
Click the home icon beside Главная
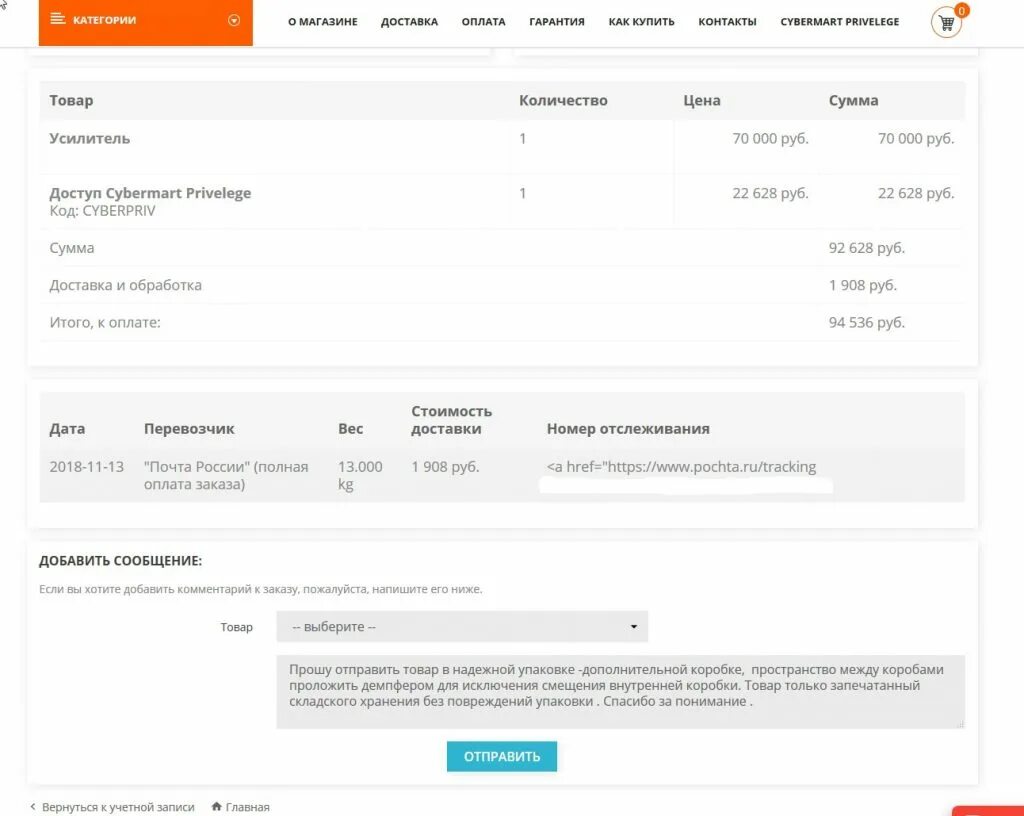[216, 806]
